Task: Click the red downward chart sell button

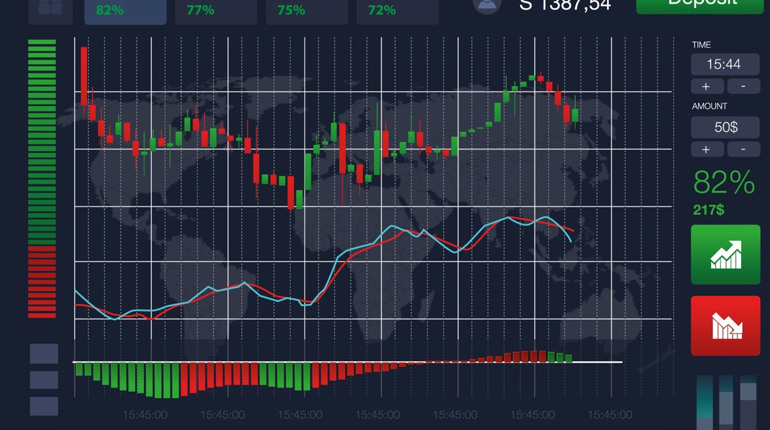Action: (x=725, y=325)
